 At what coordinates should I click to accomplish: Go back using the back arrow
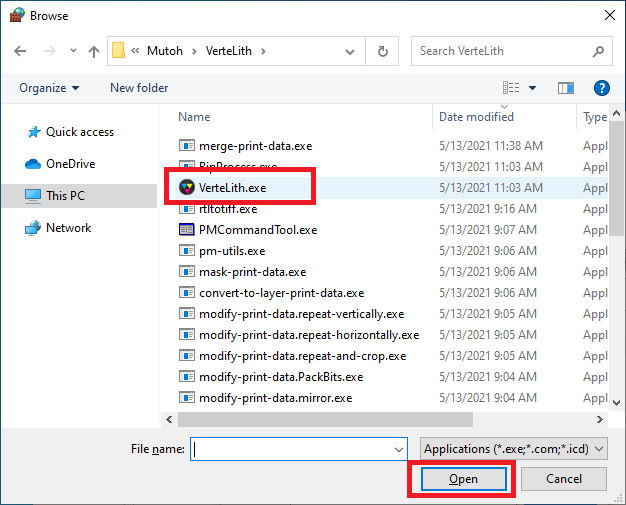click(20, 51)
